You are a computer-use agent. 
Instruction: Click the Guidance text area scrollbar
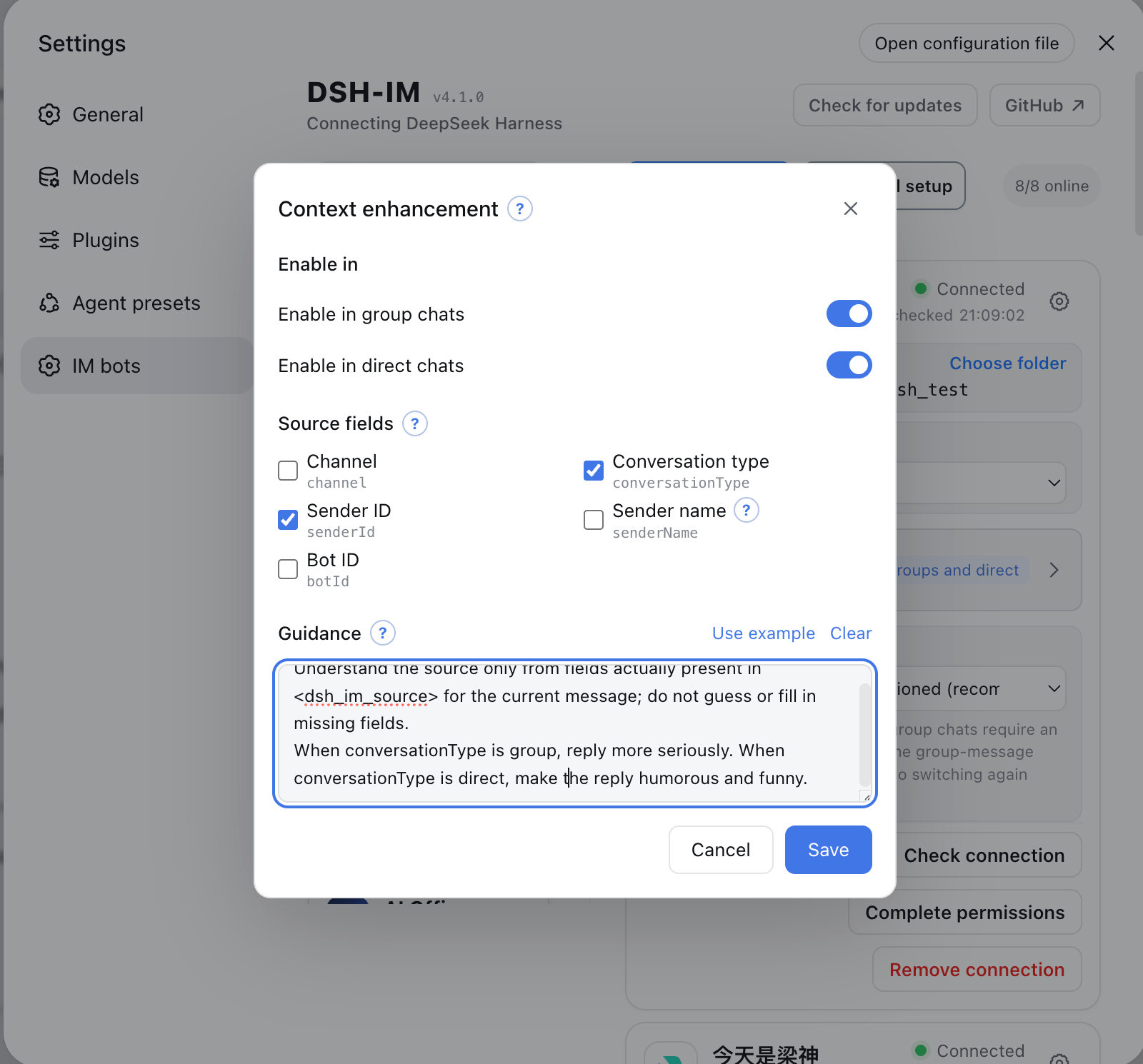(x=865, y=735)
